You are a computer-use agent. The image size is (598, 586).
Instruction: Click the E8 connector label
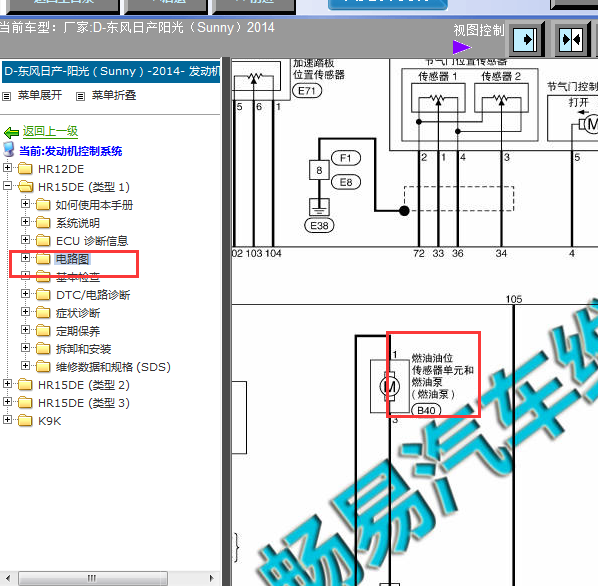click(x=346, y=182)
